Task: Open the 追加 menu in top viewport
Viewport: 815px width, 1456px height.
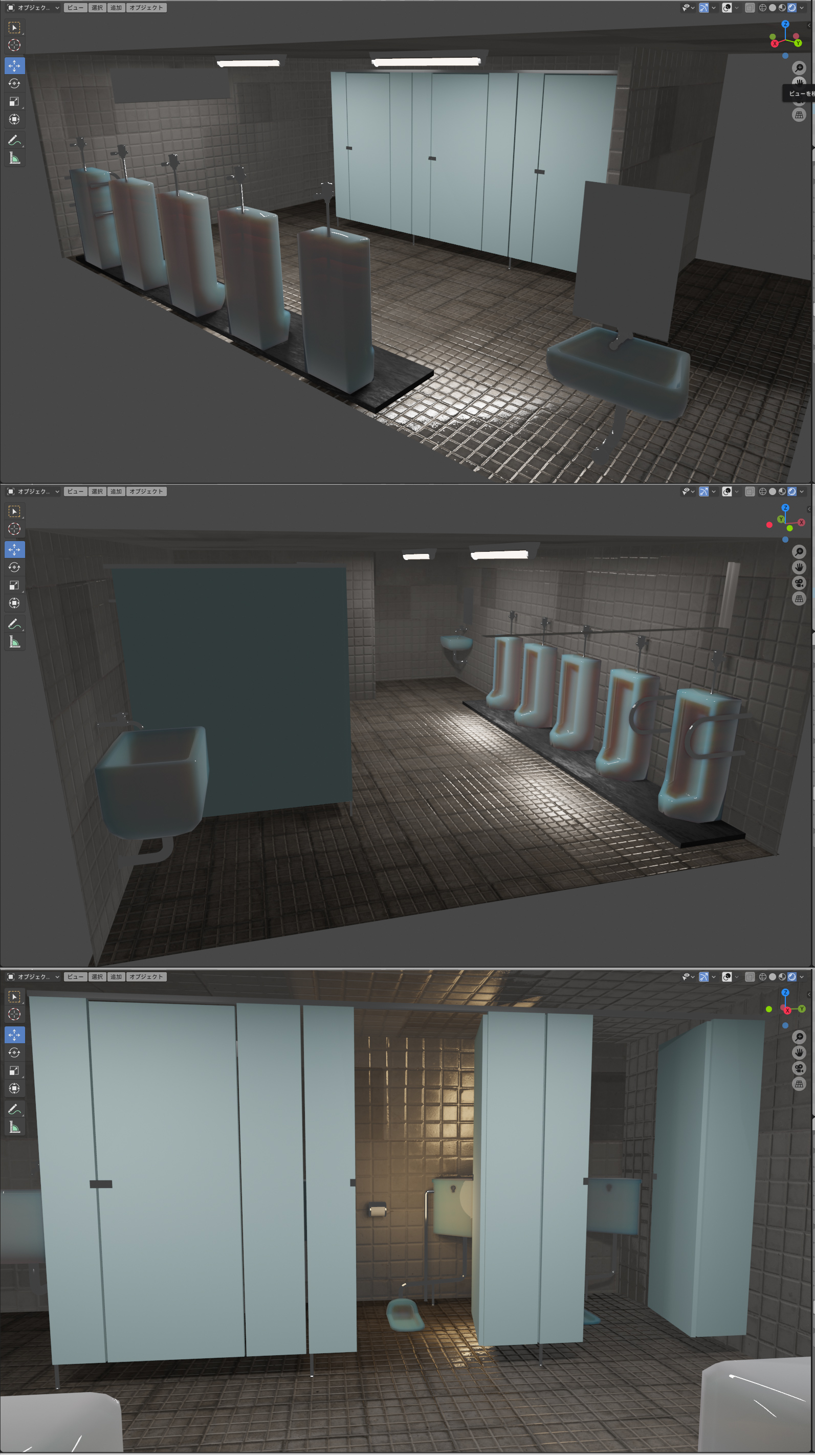Action: pos(116,8)
